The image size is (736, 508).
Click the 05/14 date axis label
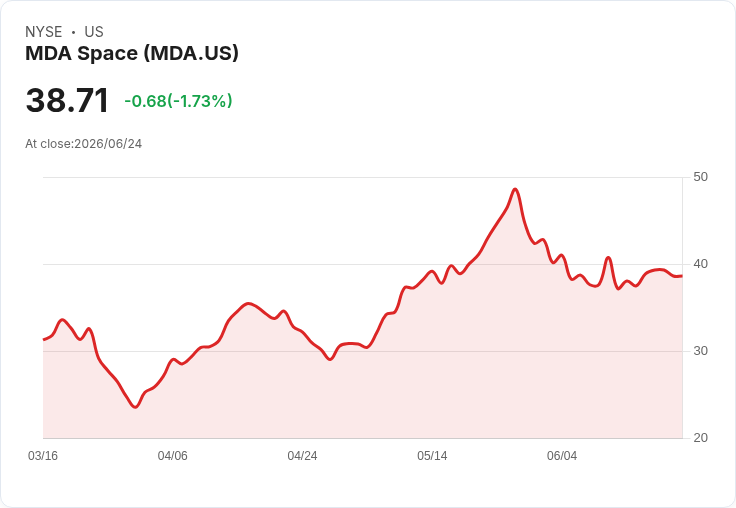432,456
